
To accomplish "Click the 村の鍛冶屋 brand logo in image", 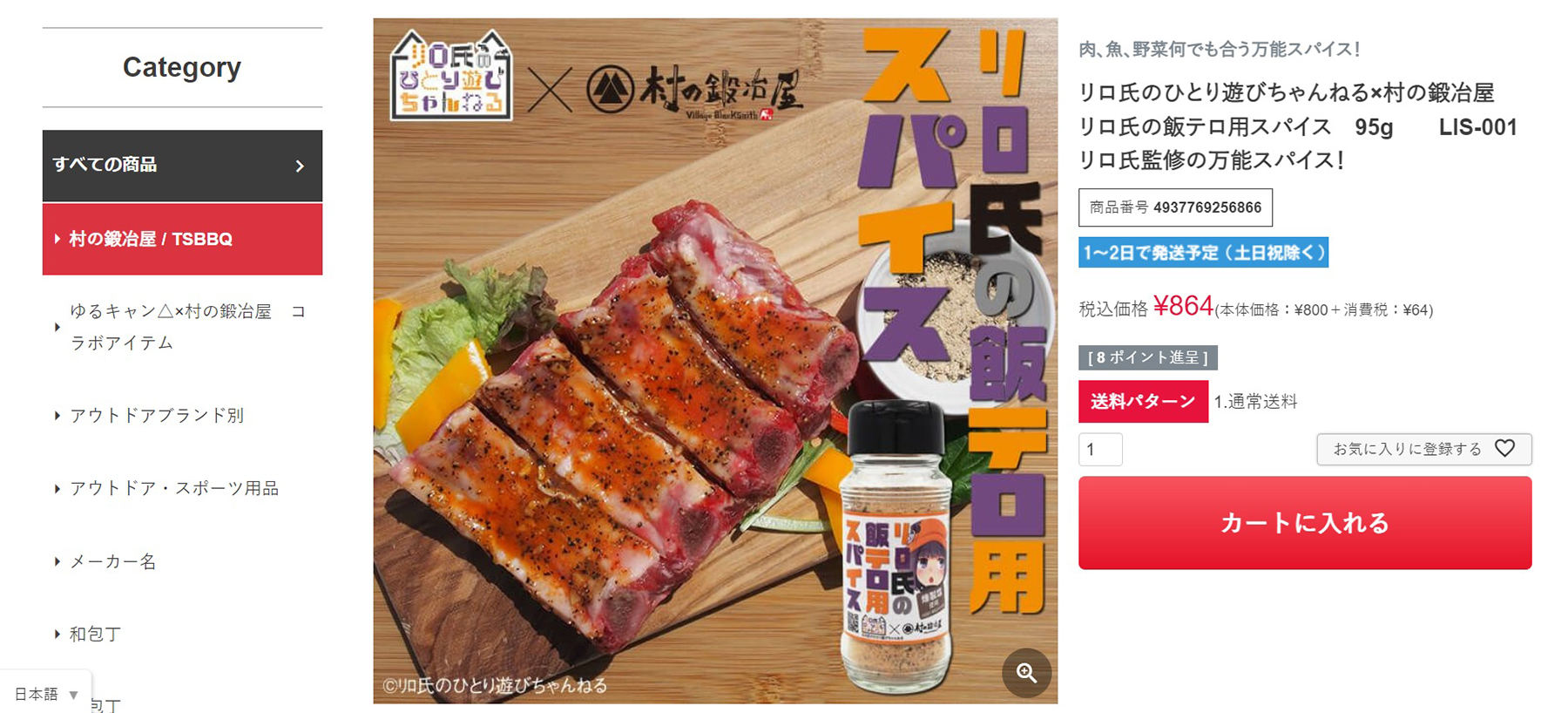I will point(694,91).
